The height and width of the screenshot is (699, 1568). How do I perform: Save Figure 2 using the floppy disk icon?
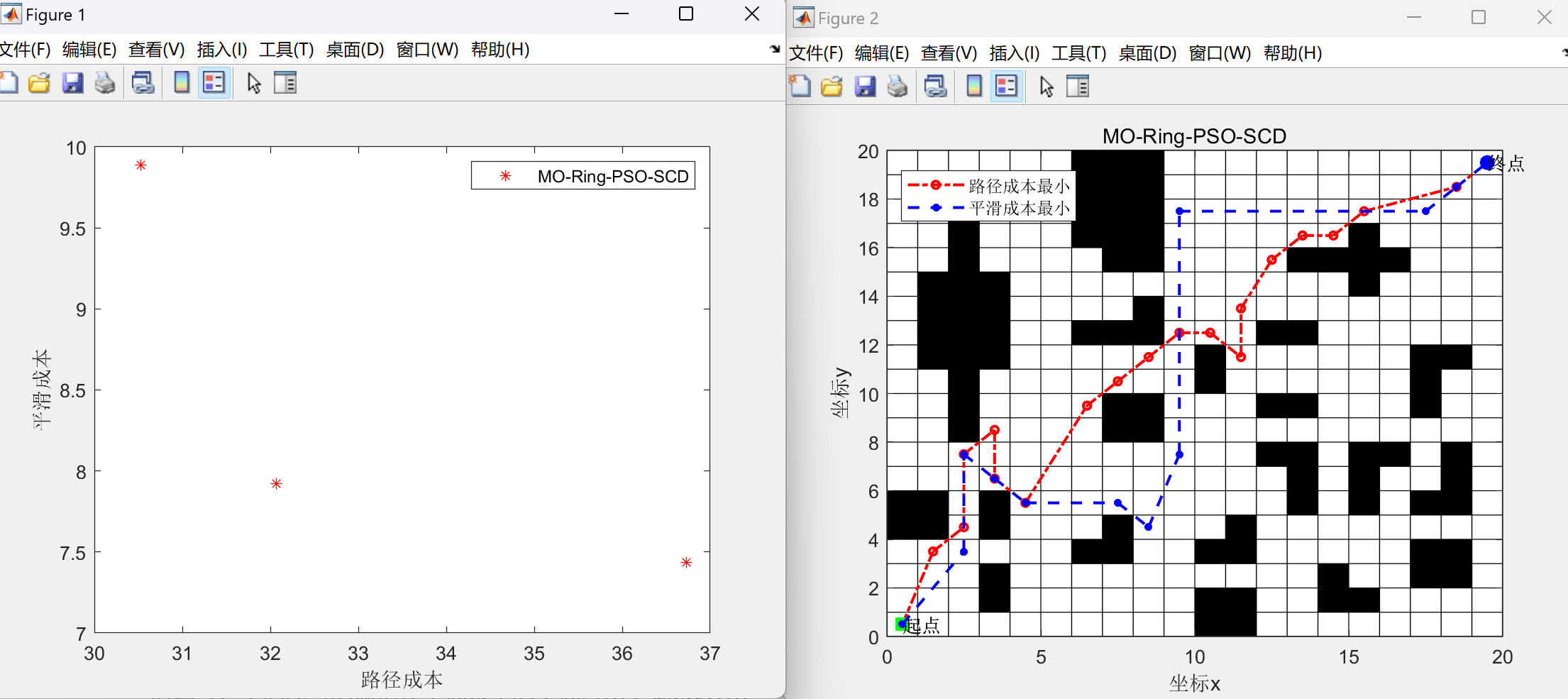pyautogui.click(x=865, y=87)
